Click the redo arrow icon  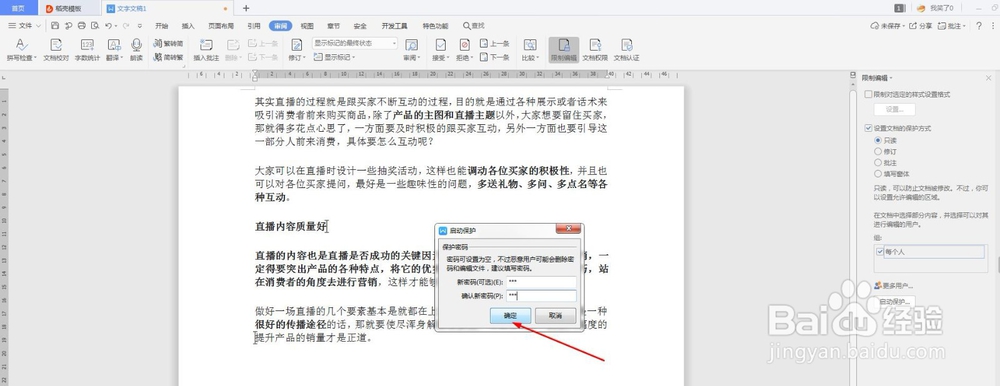click(x=126, y=26)
